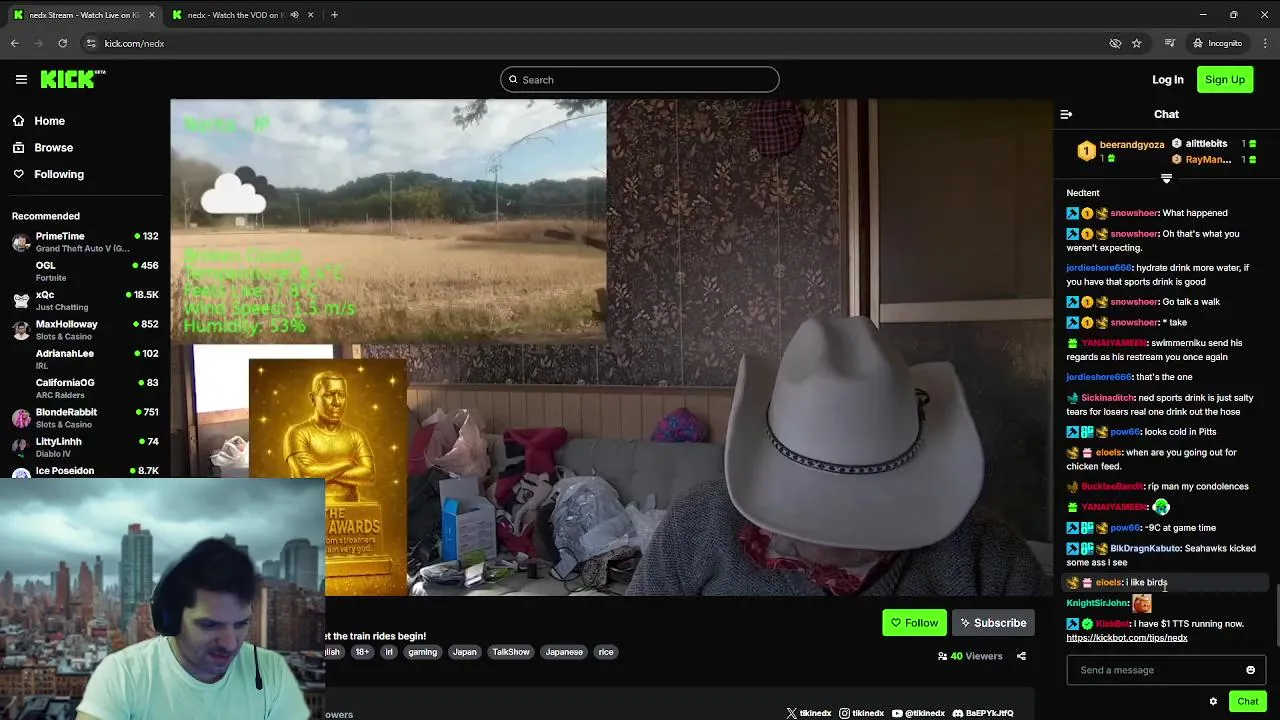Open Chrome three-dot menu

click(x=1266, y=43)
